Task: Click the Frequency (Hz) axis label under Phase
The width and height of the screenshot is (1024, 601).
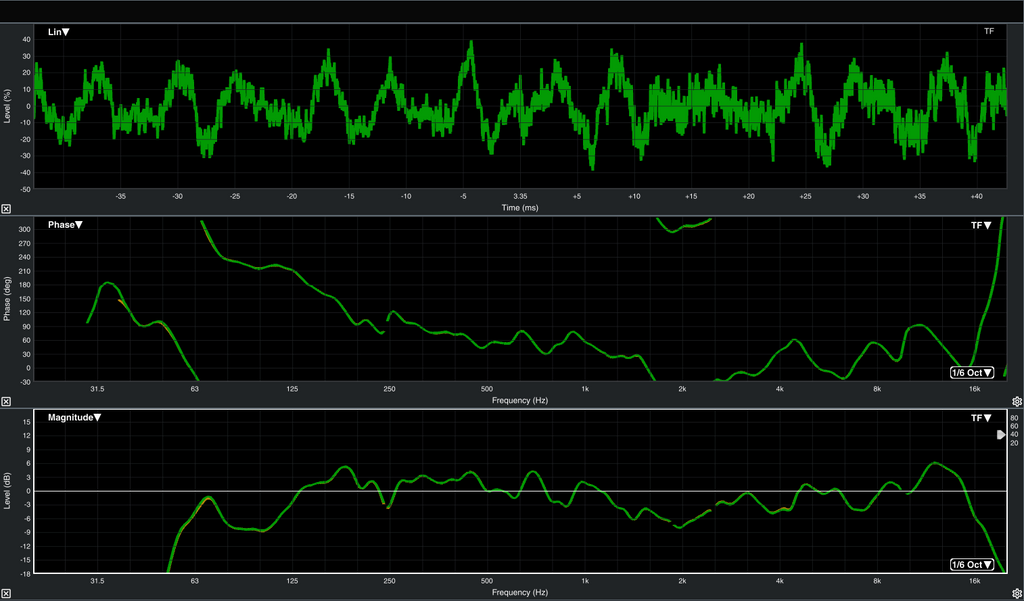Action: pos(519,400)
